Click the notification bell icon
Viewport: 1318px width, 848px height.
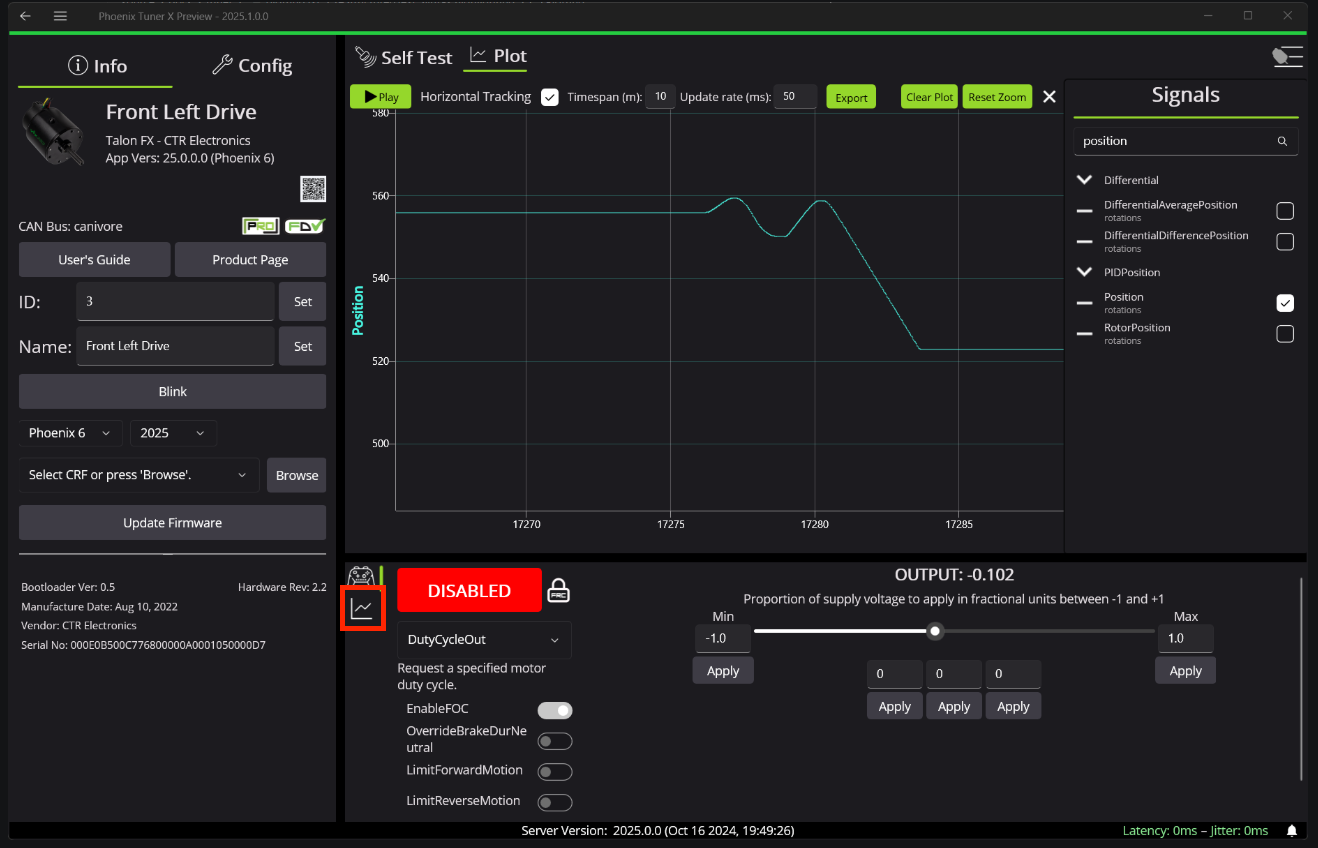click(1292, 831)
